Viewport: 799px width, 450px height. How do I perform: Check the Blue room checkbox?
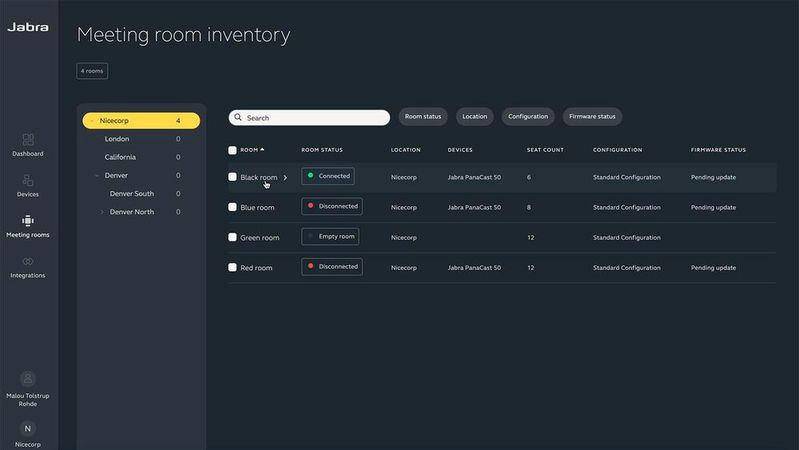(x=232, y=207)
